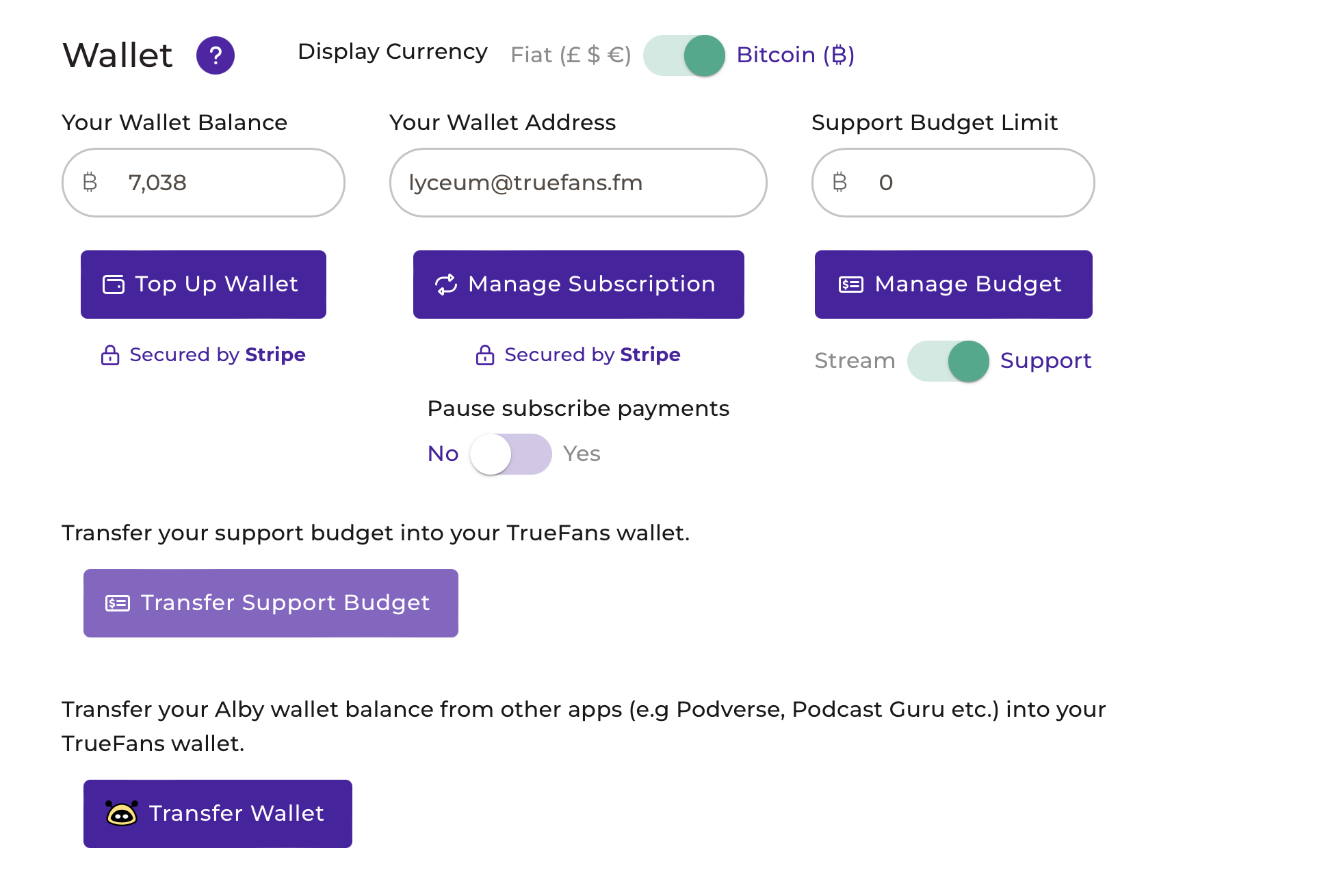
Task: Click the Bitcoin symbol in Support Budget Limit
Action: 839,183
